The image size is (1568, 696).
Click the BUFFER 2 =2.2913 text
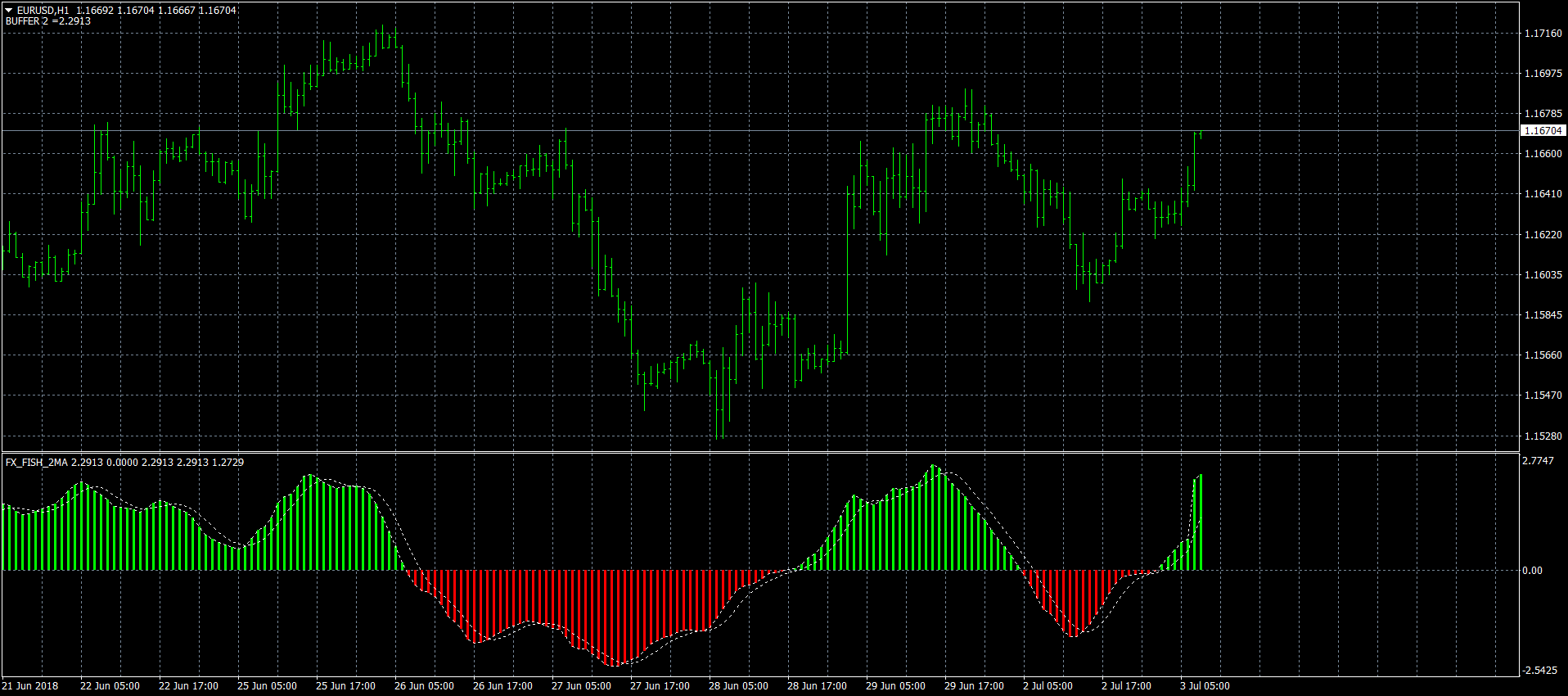pyautogui.click(x=48, y=21)
